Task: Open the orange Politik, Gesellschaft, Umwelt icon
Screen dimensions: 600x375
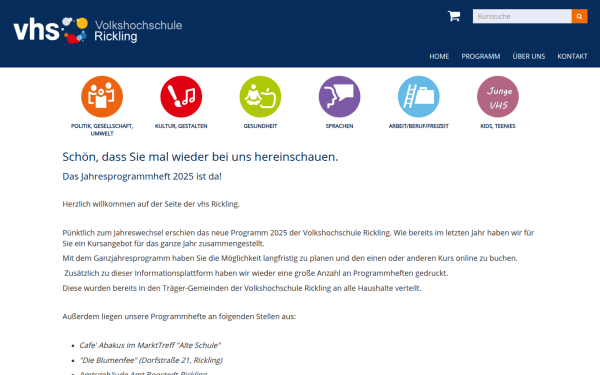Action: point(102,96)
